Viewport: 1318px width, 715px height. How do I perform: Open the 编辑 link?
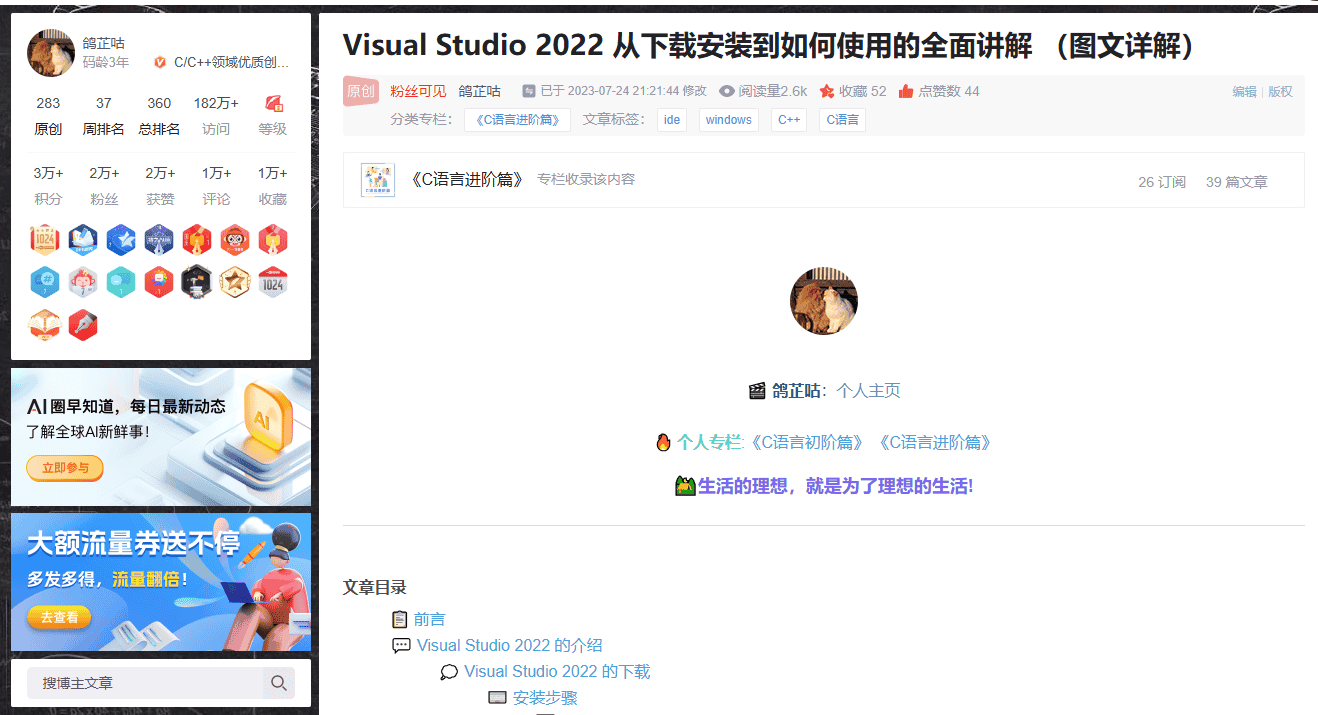tap(1245, 91)
